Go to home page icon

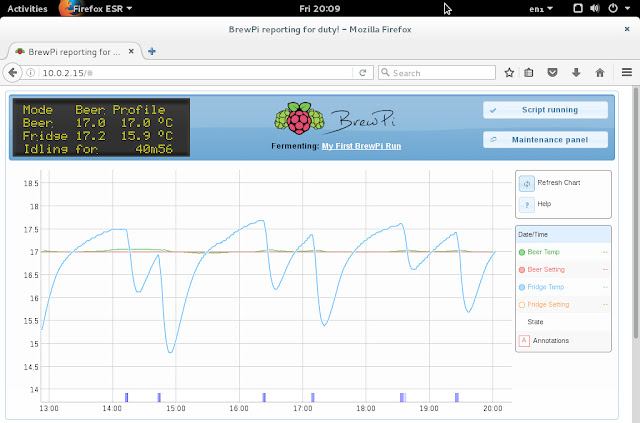(600, 73)
